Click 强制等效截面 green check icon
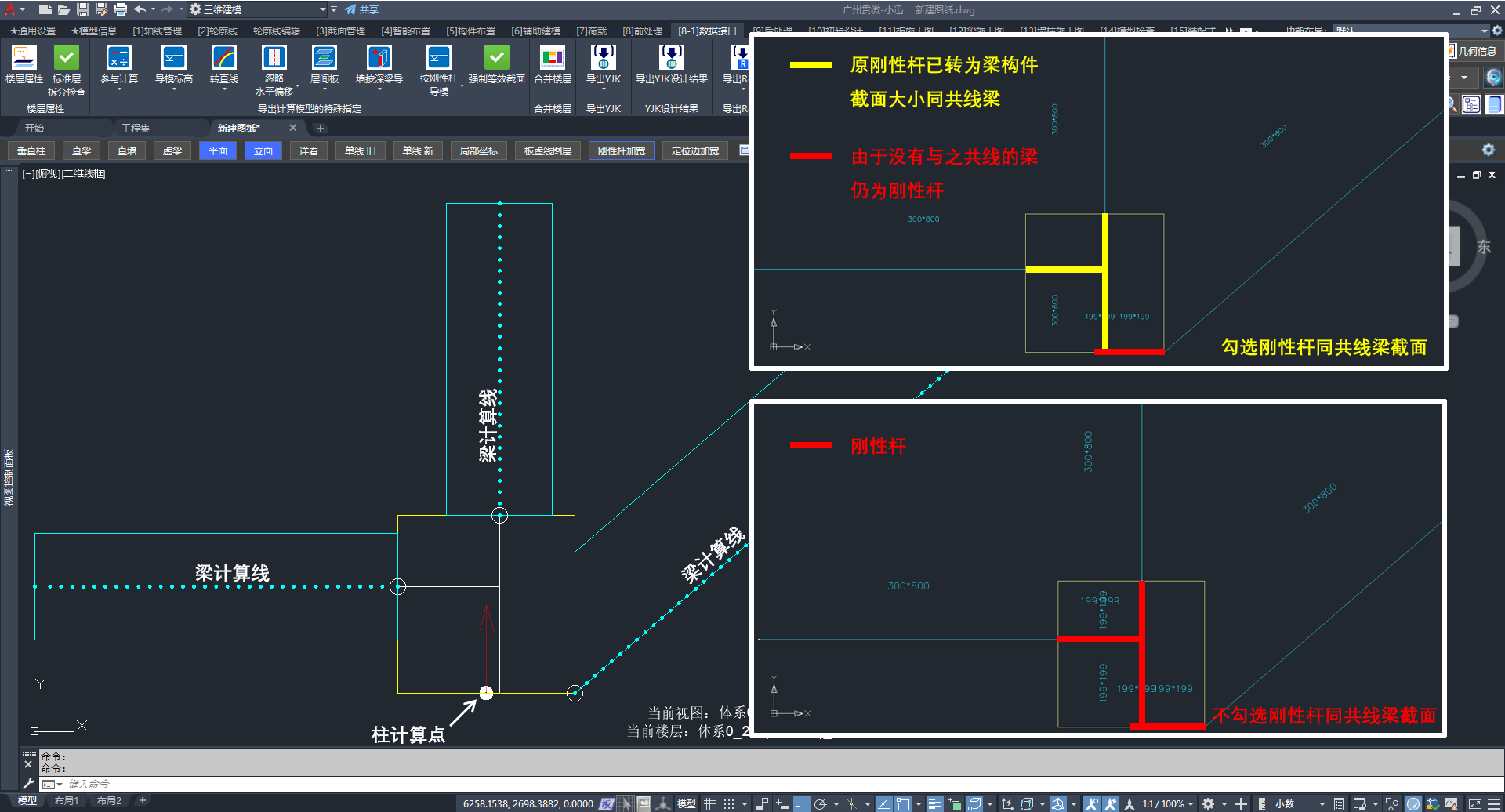This screenshot has height=812, width=1505. tap(496, 59)
